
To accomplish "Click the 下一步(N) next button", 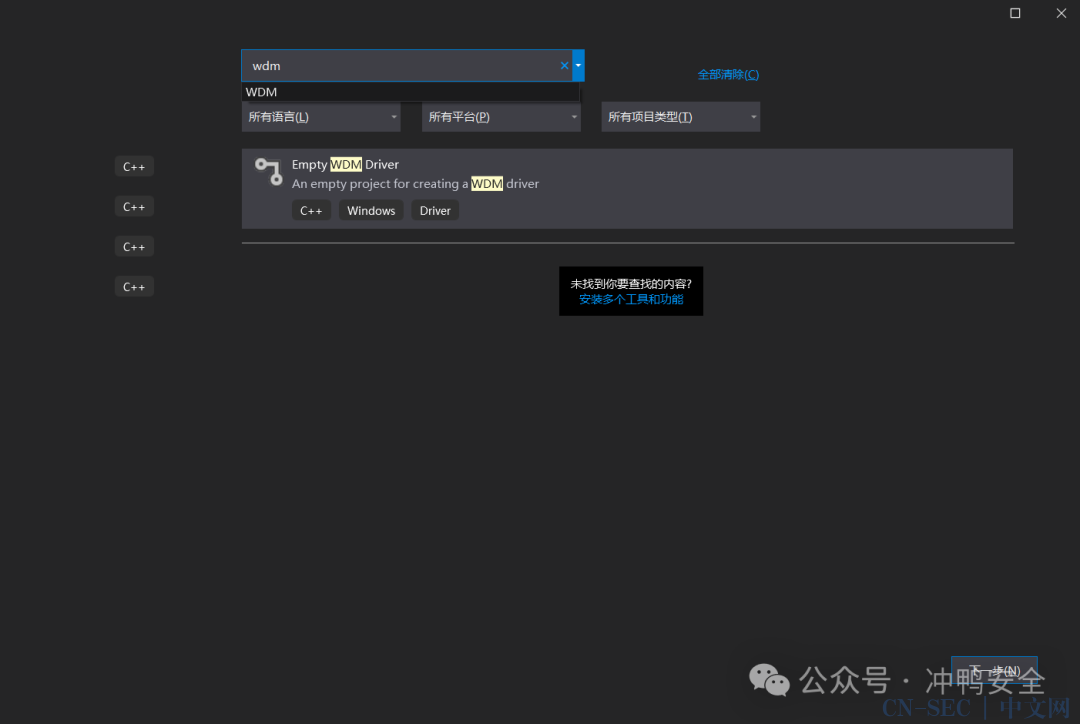I will [994, 670].
